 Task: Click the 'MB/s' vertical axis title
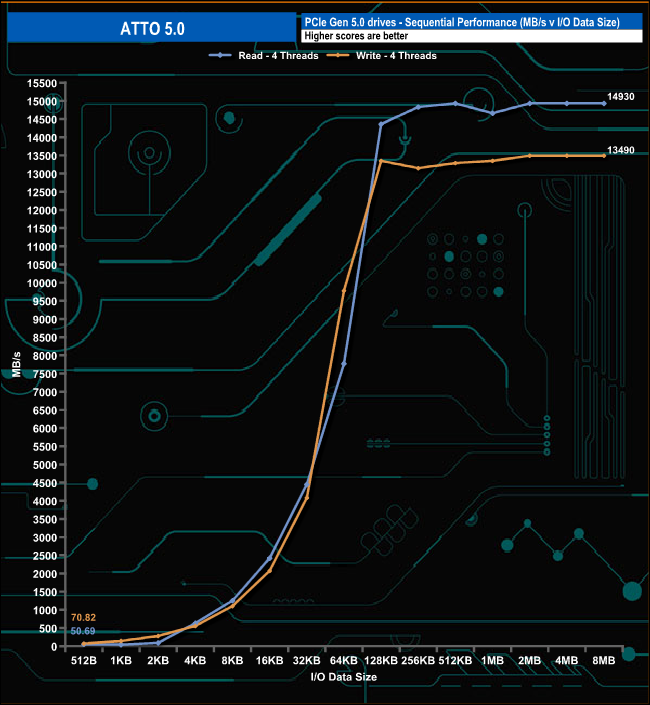16,365
